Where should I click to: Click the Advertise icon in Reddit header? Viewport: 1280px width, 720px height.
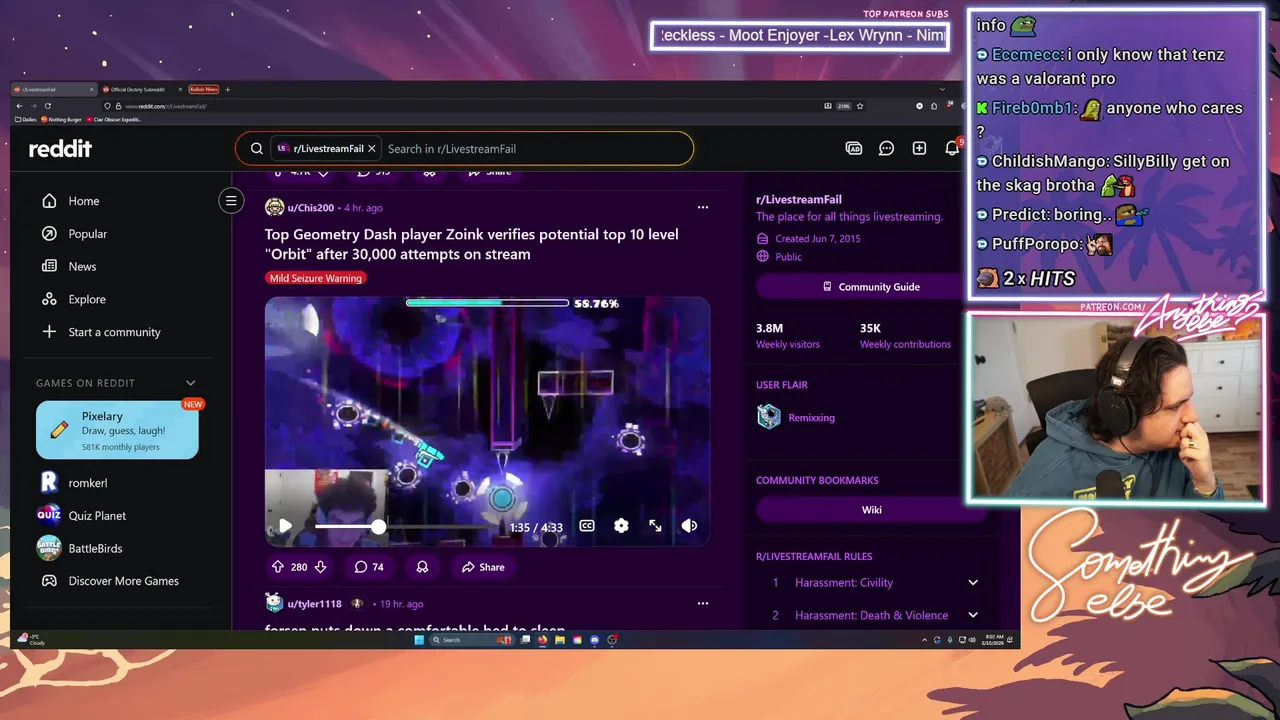coord(854,148)
